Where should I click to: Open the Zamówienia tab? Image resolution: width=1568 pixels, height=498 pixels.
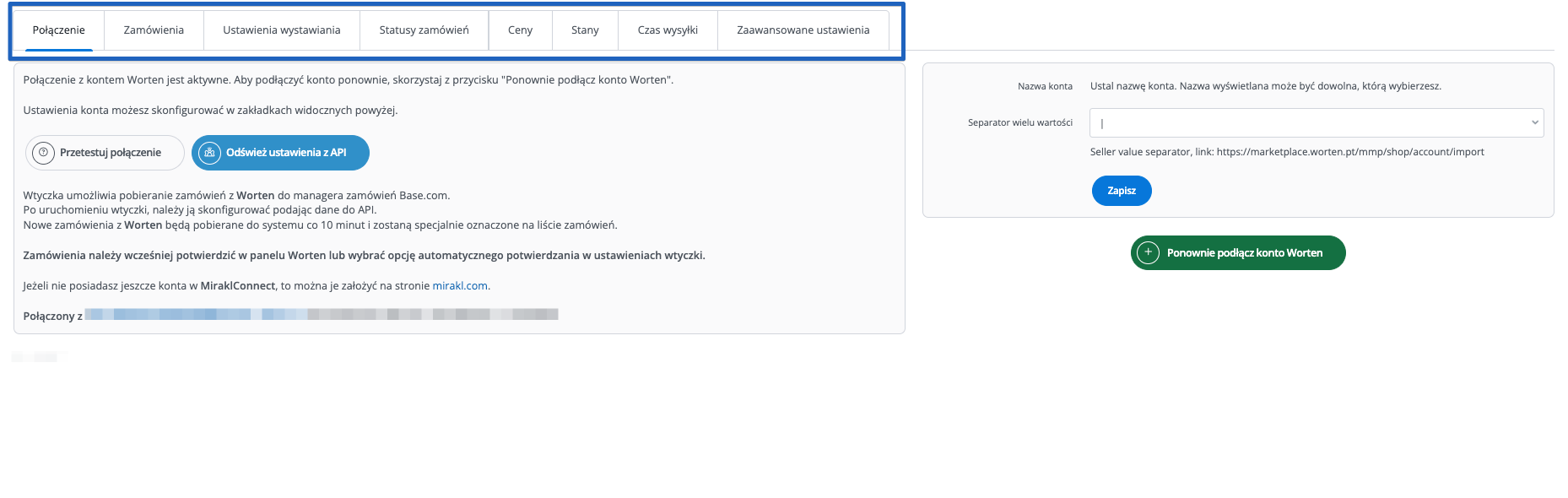pos(154,30)
